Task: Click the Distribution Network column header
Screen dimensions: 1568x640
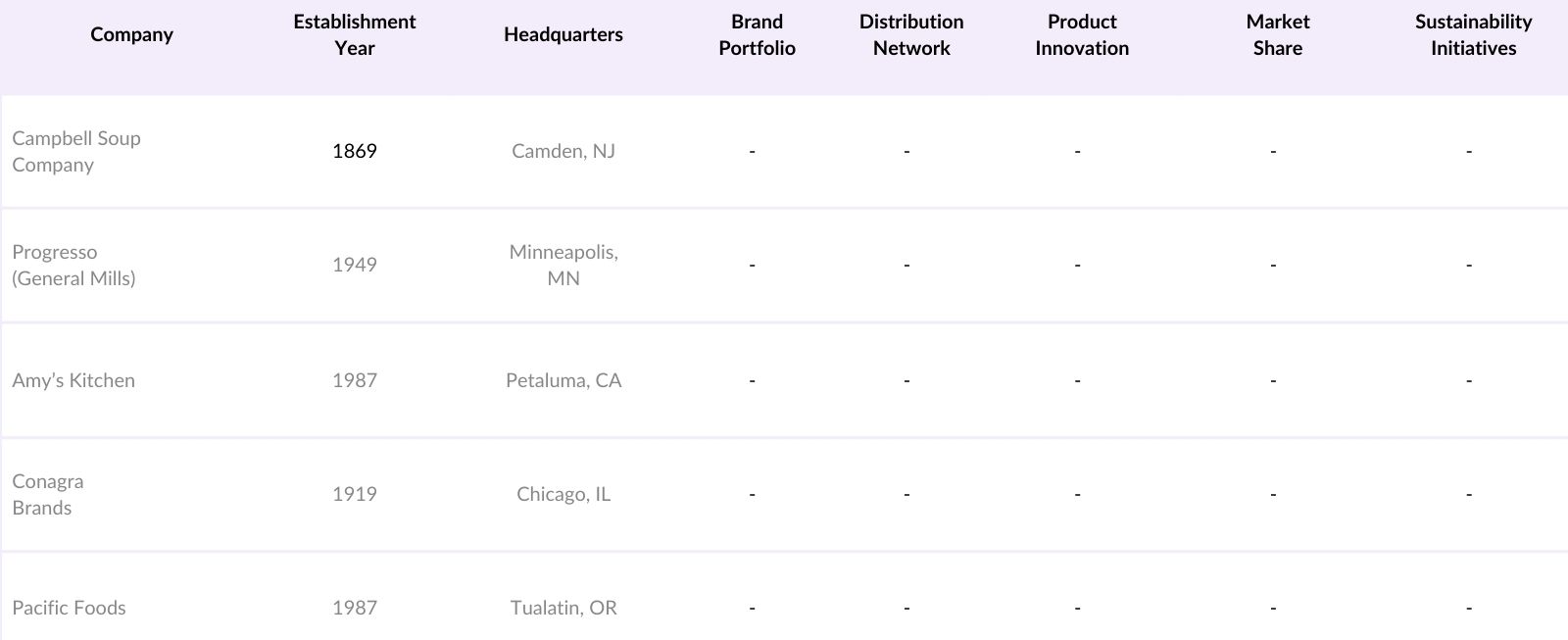Action: click(910, 34)
